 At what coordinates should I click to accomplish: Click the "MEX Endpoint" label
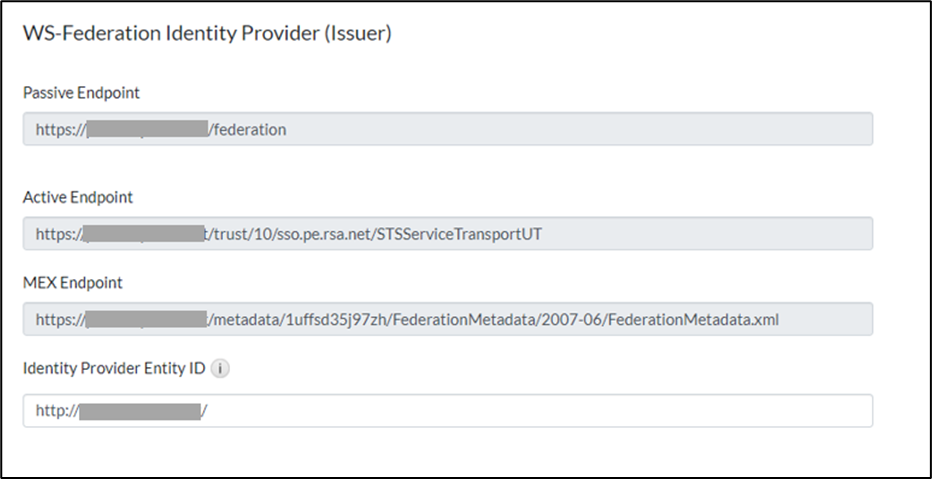(73, 283)
